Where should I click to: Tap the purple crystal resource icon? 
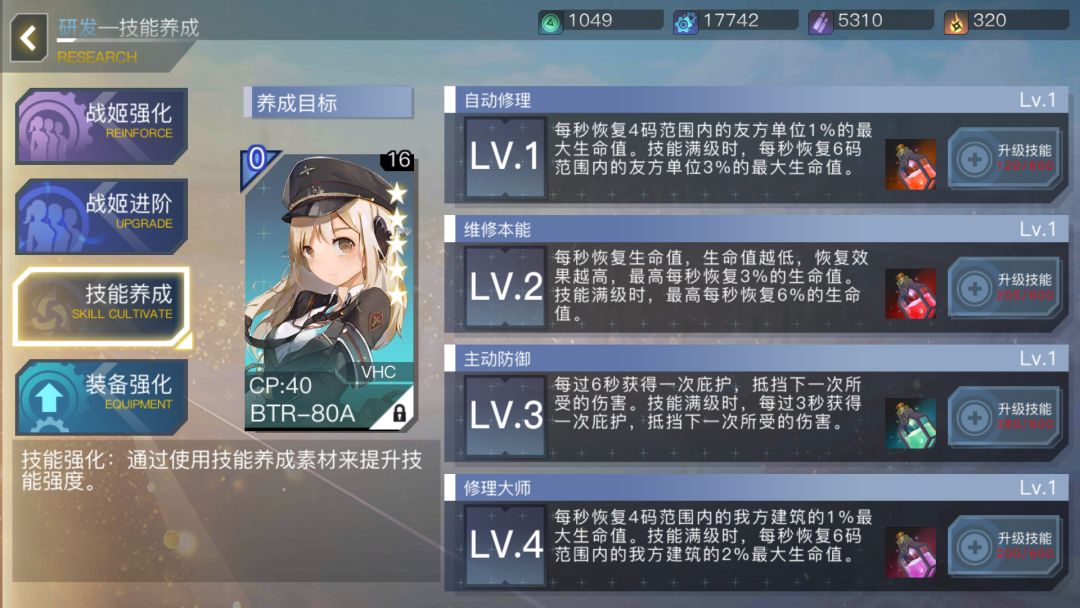coord(820,23)
